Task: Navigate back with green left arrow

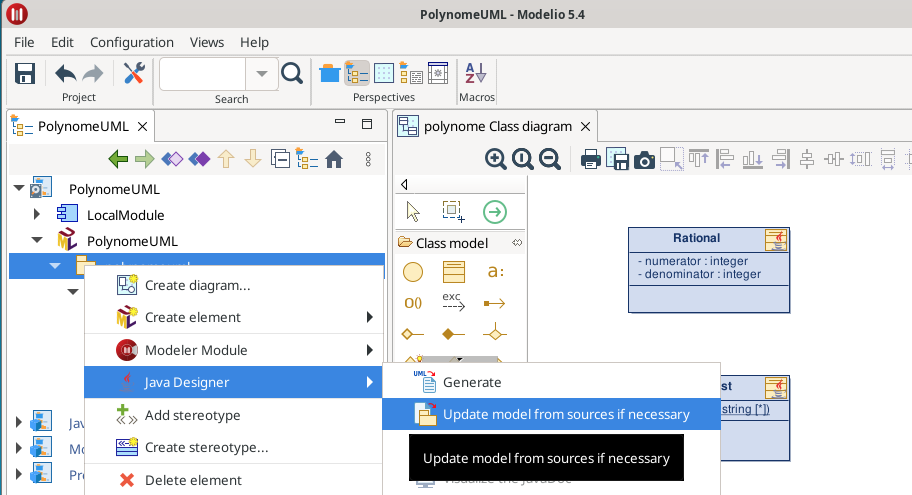Action: pyautogui.click(x=118, y=159)
